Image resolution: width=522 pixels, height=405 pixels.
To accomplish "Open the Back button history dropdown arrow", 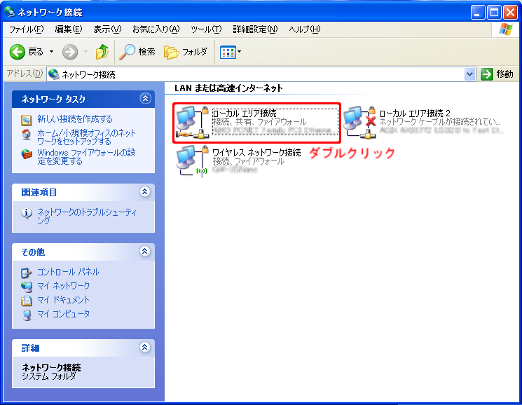I will (51, 52).
